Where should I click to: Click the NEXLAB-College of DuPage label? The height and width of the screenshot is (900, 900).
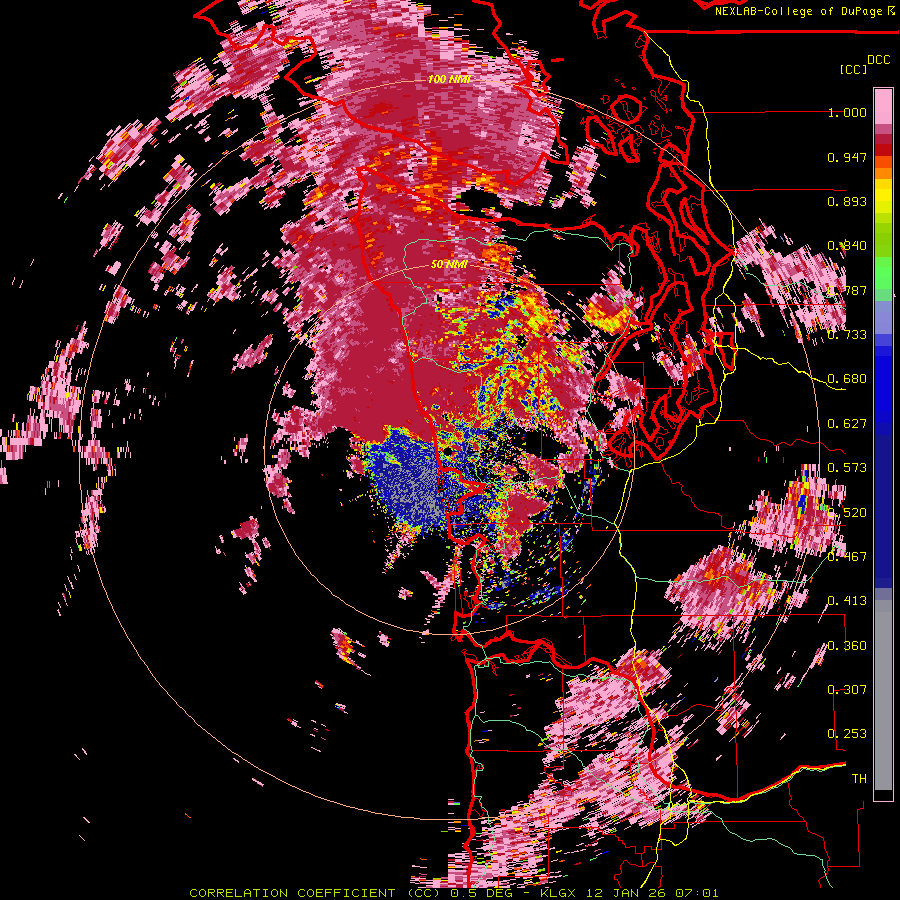800,11
